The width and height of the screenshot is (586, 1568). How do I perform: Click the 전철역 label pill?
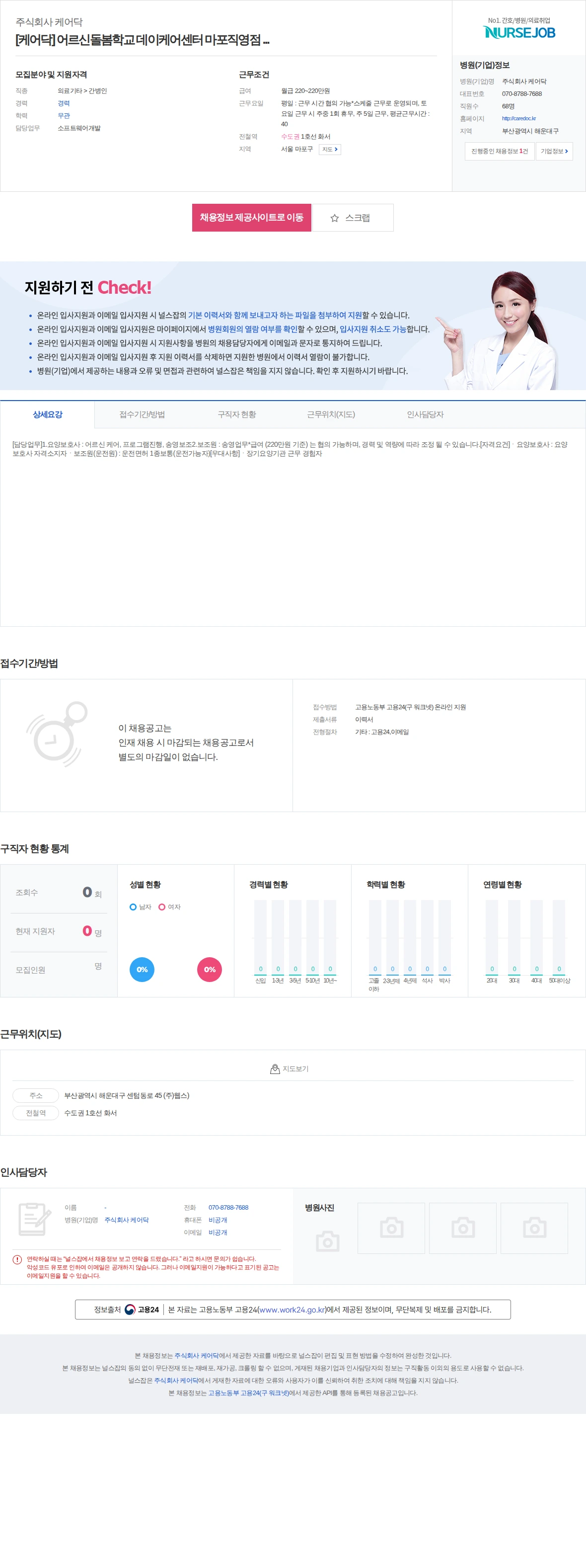[x=36, y=1113]
